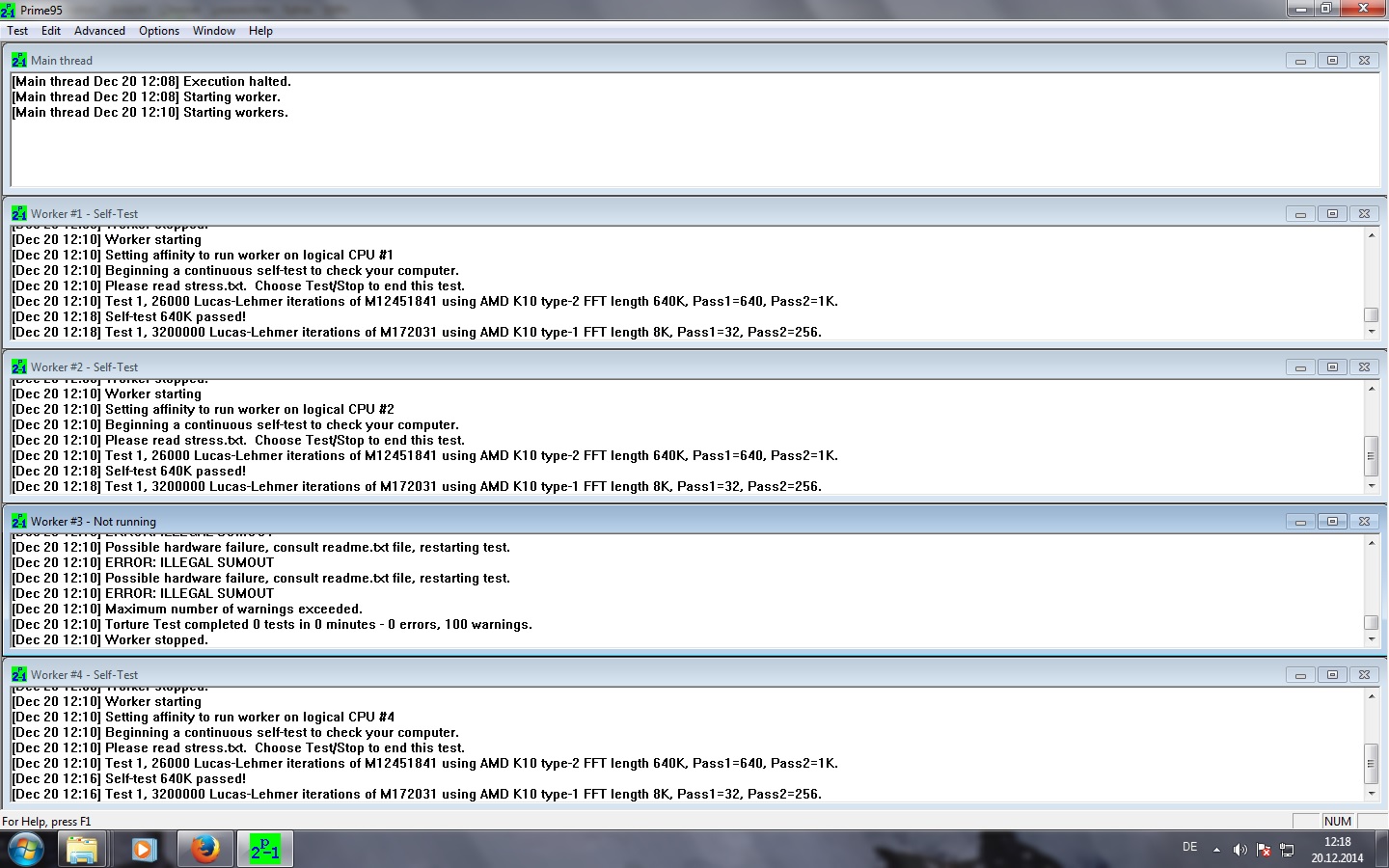Click the Windows Start button
Image resolution: width=1389 pixels, height=868 pixels.
tap(26, 850)
